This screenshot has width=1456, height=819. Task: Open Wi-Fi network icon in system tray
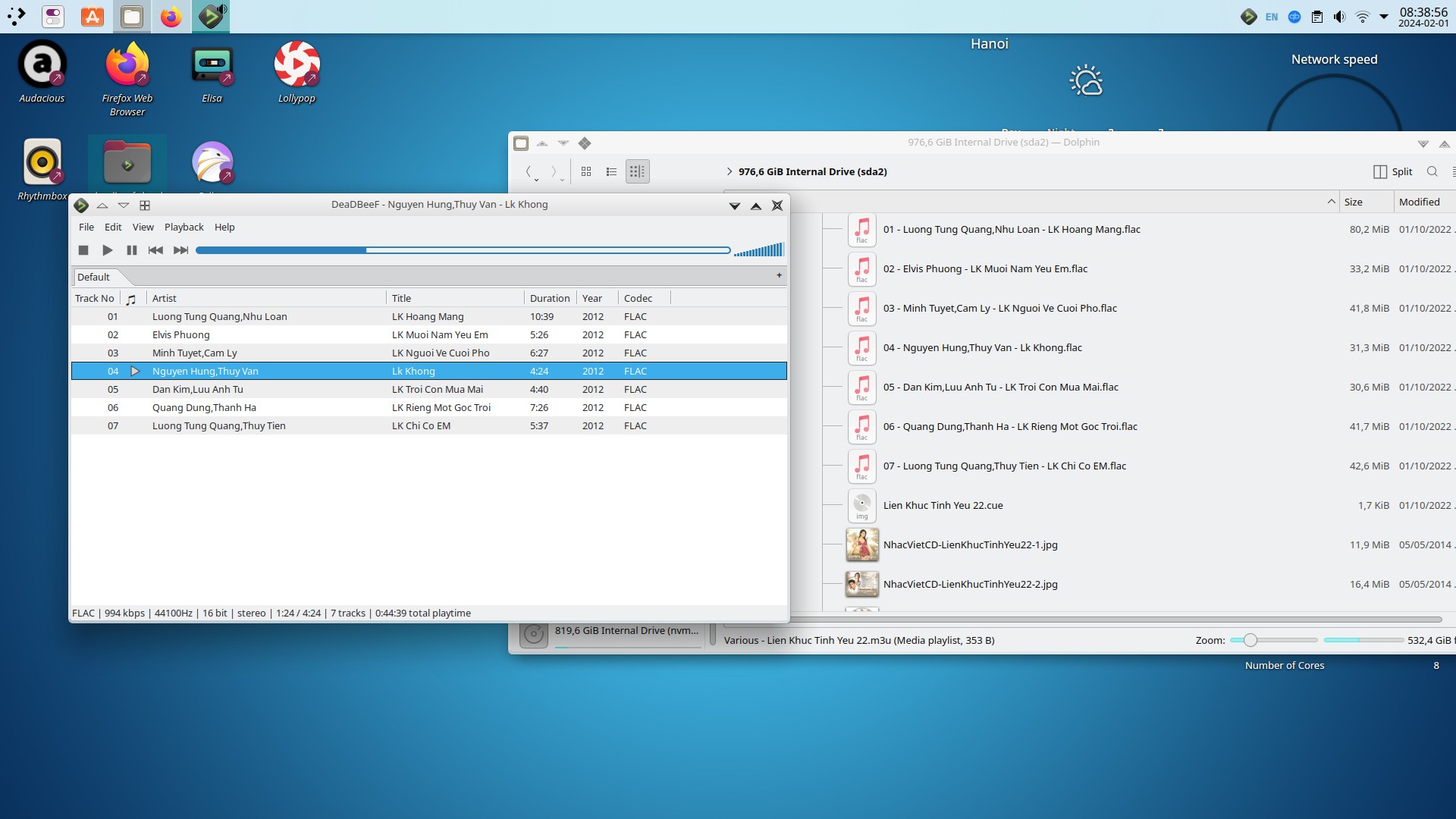(x=1362, y=17)
